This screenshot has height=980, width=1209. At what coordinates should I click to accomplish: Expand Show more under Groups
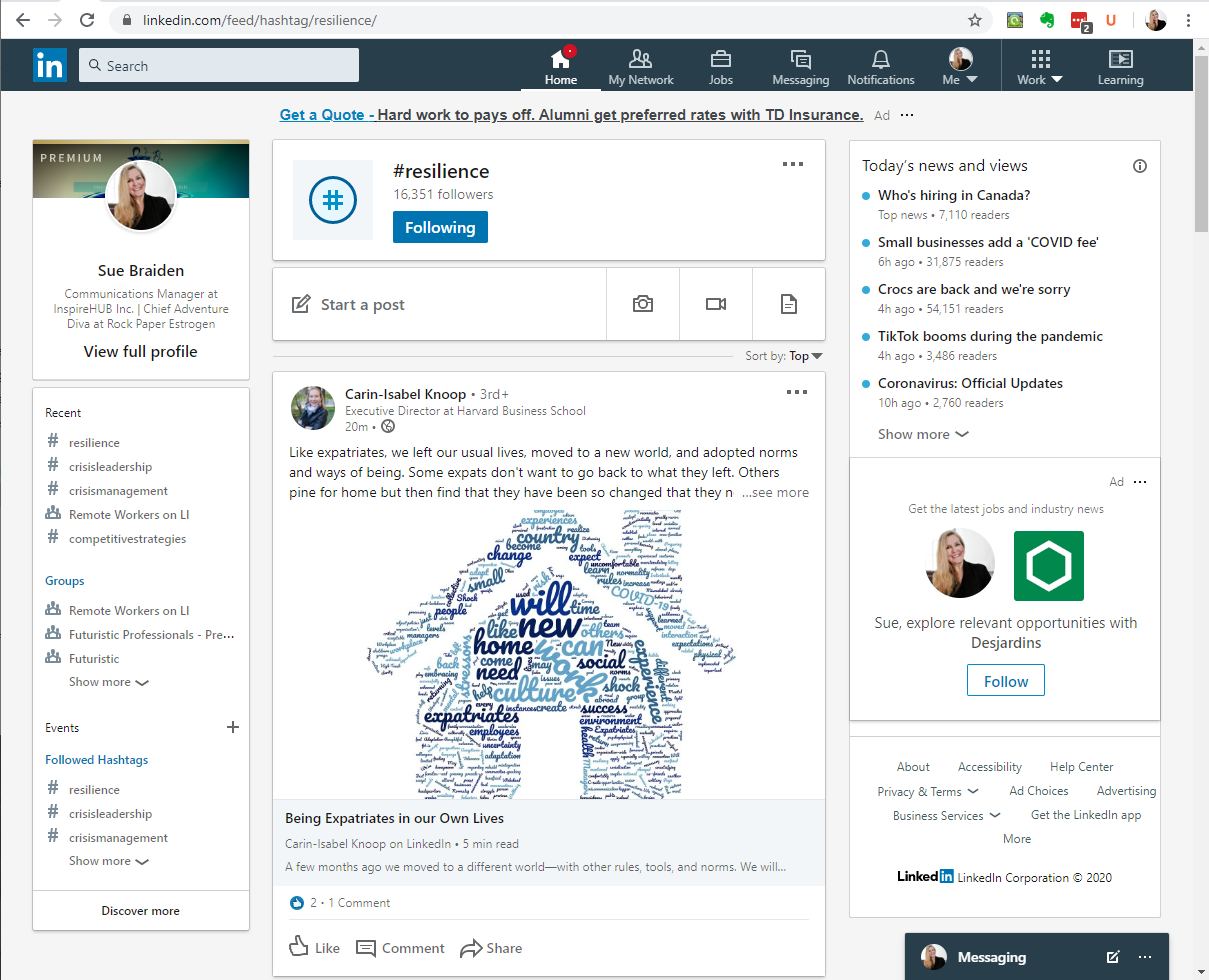(100, 681)
